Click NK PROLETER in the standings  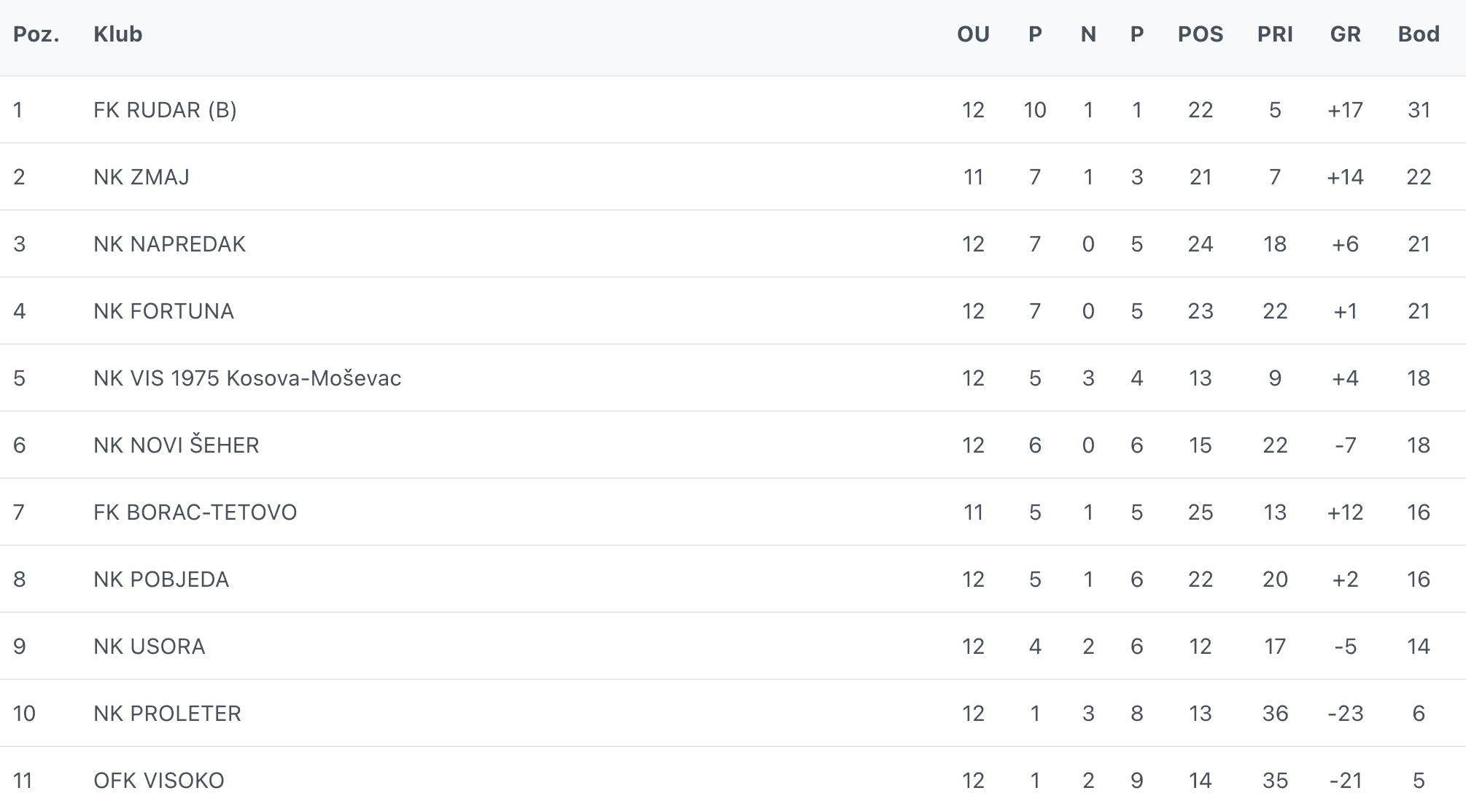coord(167,714)
